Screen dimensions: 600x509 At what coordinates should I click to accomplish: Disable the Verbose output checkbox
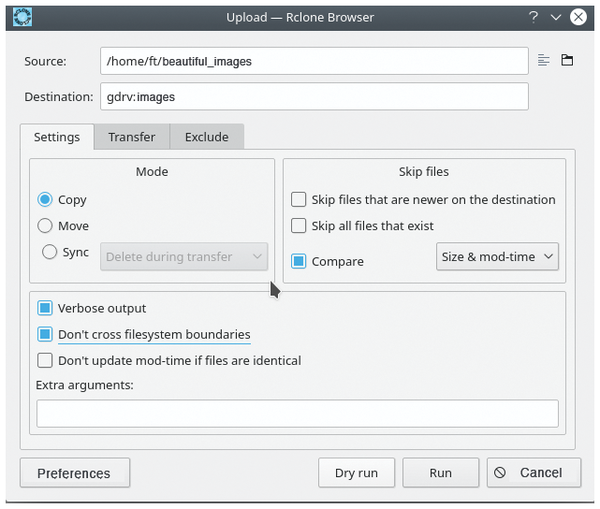tap(45, 309)
